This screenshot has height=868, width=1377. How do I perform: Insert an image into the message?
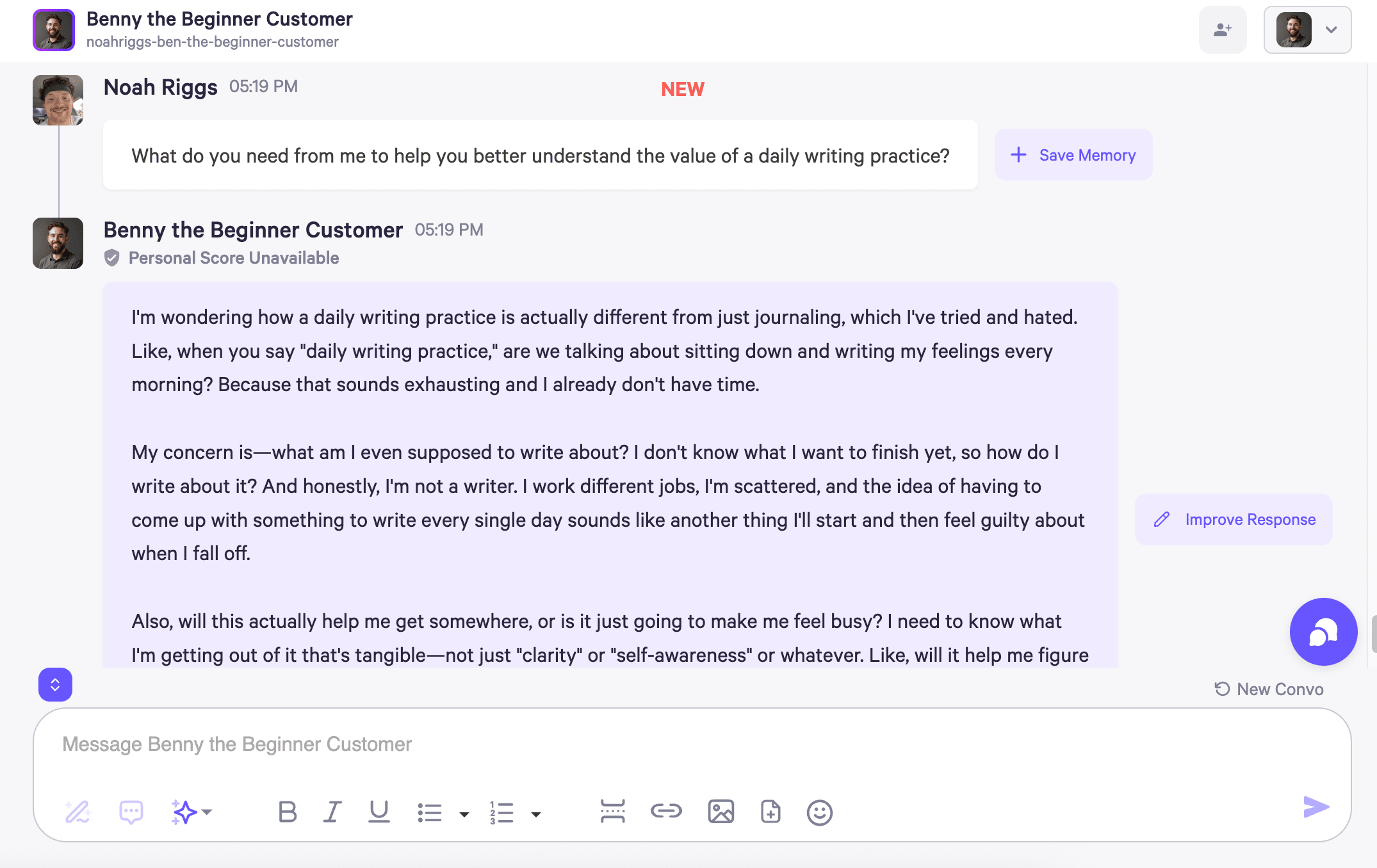pos(721,812)
